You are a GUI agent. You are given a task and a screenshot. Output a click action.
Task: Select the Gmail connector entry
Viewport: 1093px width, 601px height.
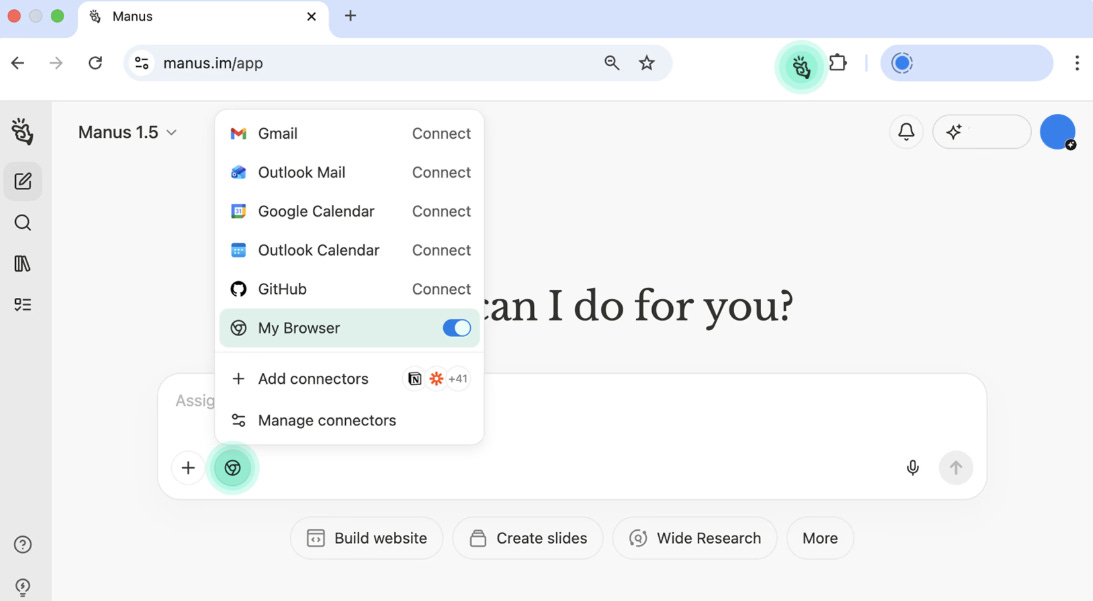point(349,133)
